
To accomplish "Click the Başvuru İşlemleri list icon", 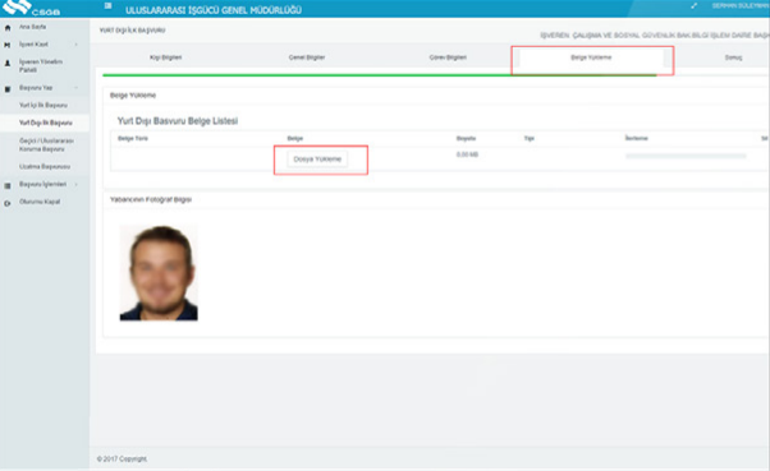I will point(9,185).
